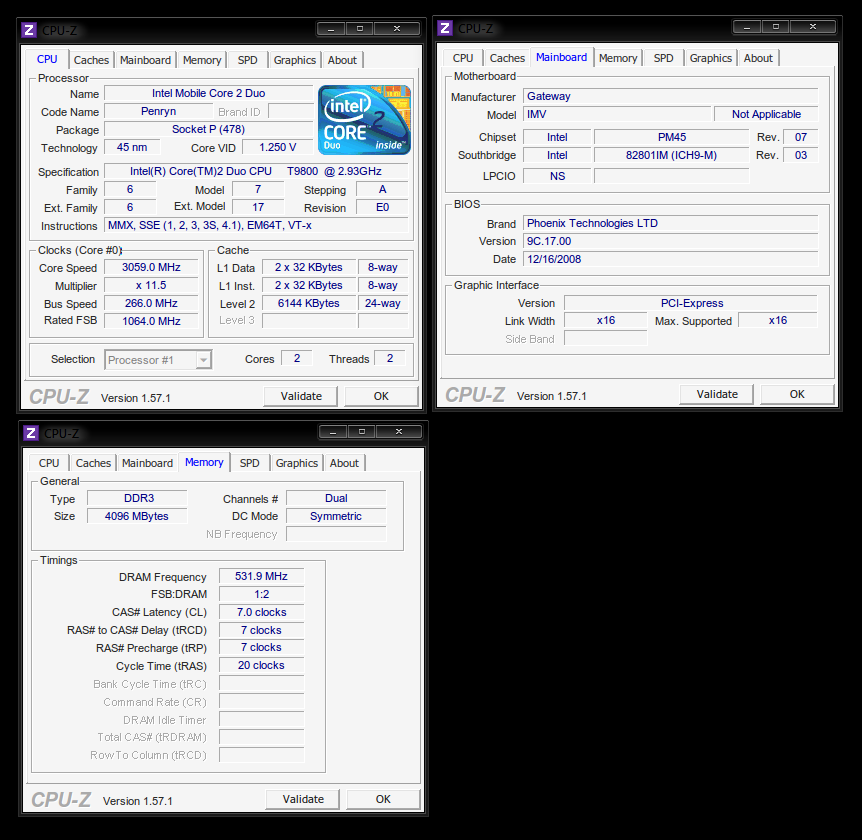Screen dimensions: 862x840
Task: Switch to CPU tab in Memory window
Action: (49, 463)
